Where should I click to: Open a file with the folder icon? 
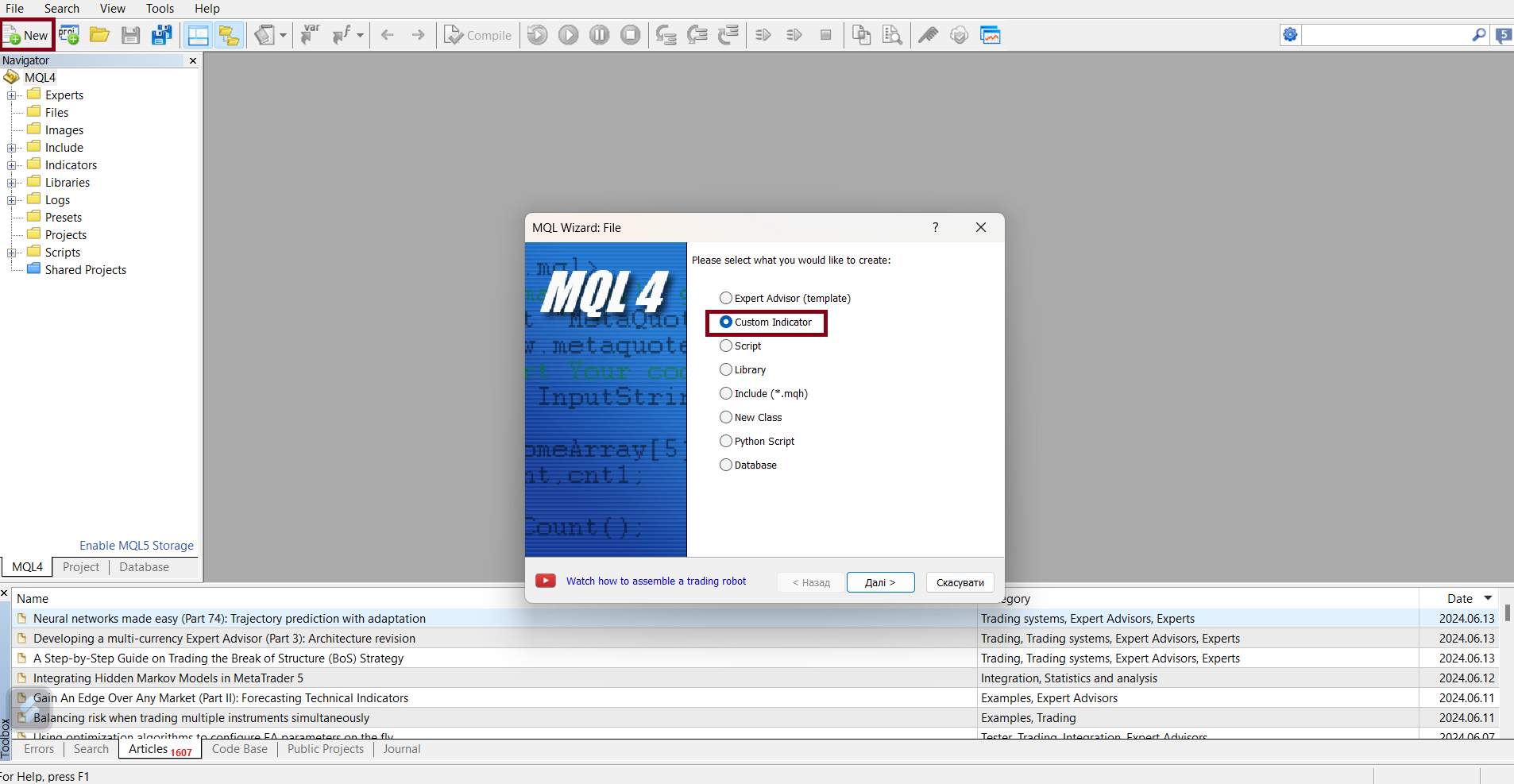point(99,35)
